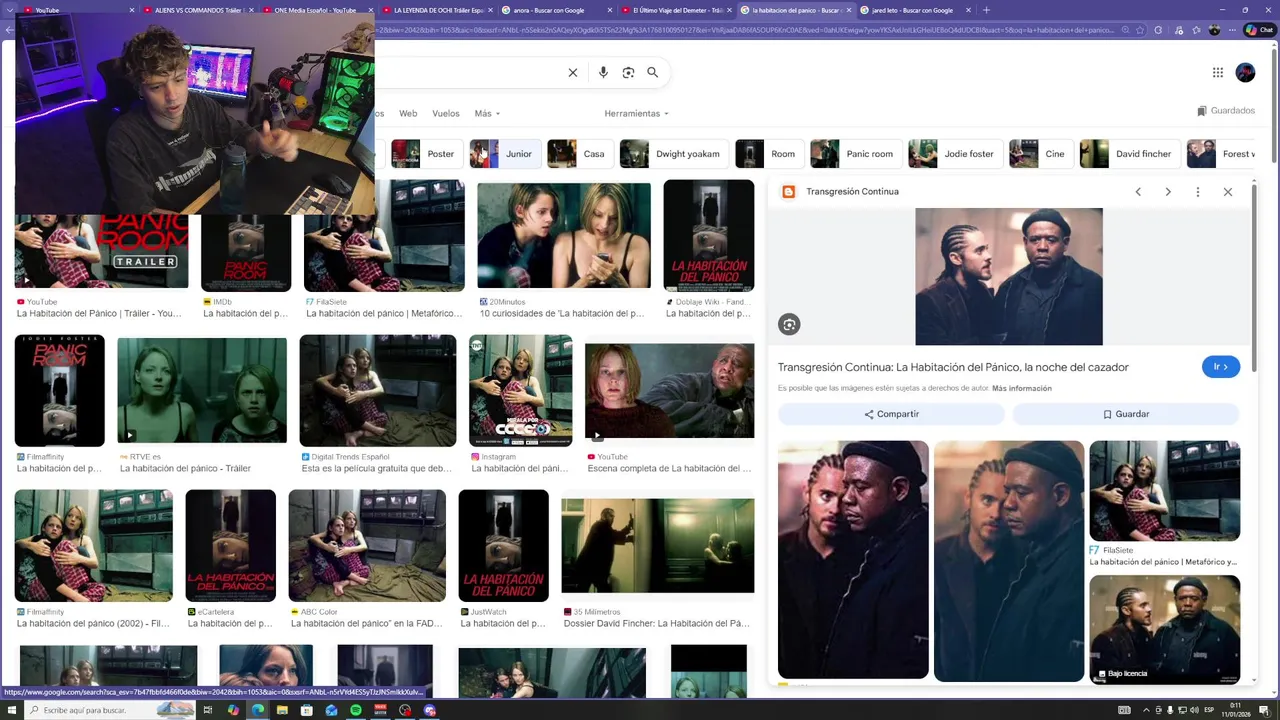Select the Junior filter chip
1280x720 pixels.
pyautogui.click(x=505, y=154)
